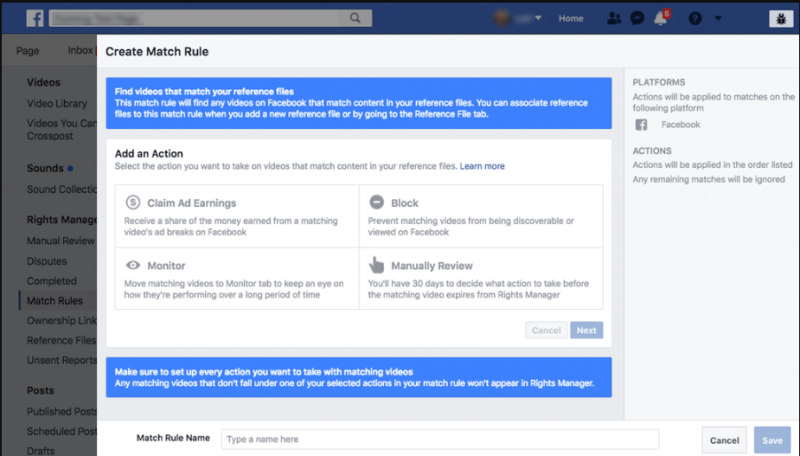The height and width of the screenshot is (456, 800).
Task: Click the PLATFORMS heading
Action: [659, 83]
